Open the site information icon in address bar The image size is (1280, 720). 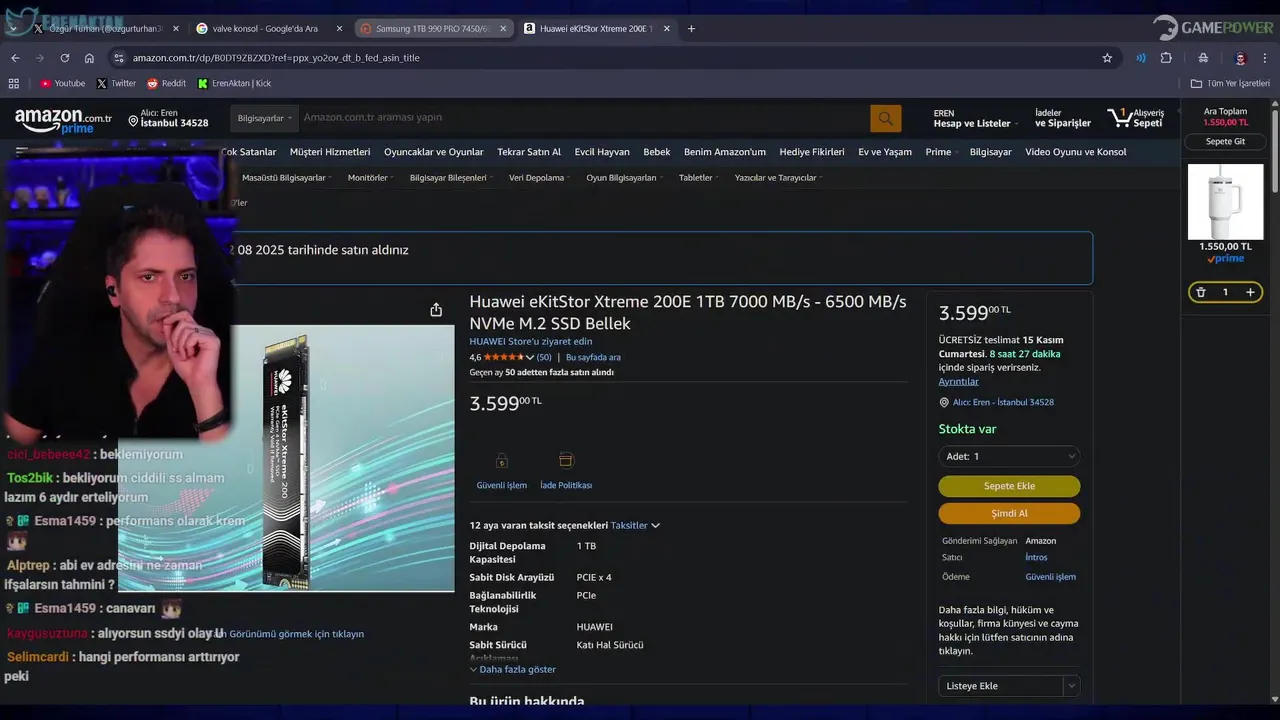[119, 58]
